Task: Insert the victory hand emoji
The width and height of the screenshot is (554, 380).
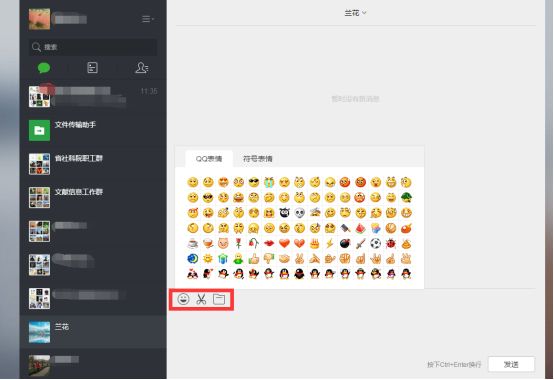Action: [x=299, y=259]
